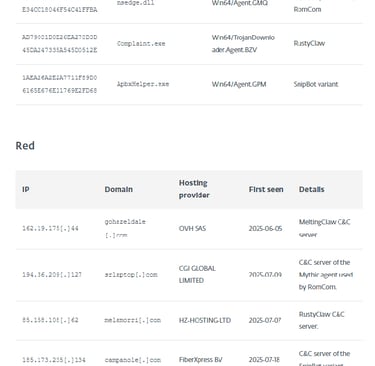Click the SnipBot variant description cell
375x366 pixels.
tap(316, 84)
